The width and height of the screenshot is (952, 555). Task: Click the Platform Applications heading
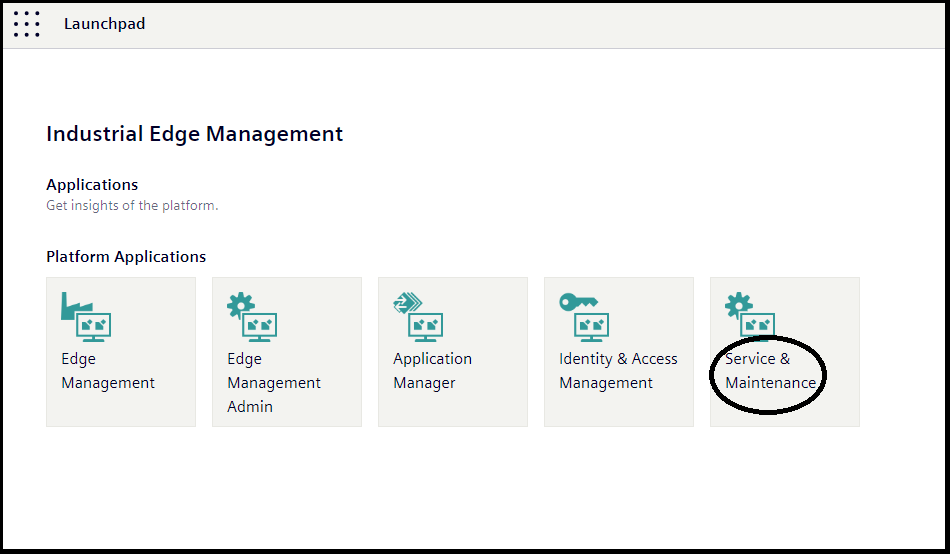tap(126, 257)
